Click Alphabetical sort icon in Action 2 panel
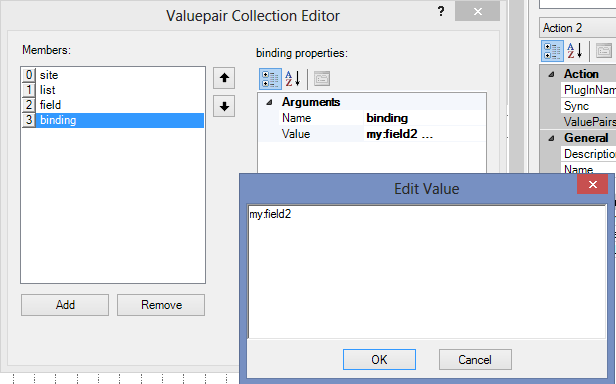Image resolution: width=616 pixels, height=384 pixels. point(575,51)
